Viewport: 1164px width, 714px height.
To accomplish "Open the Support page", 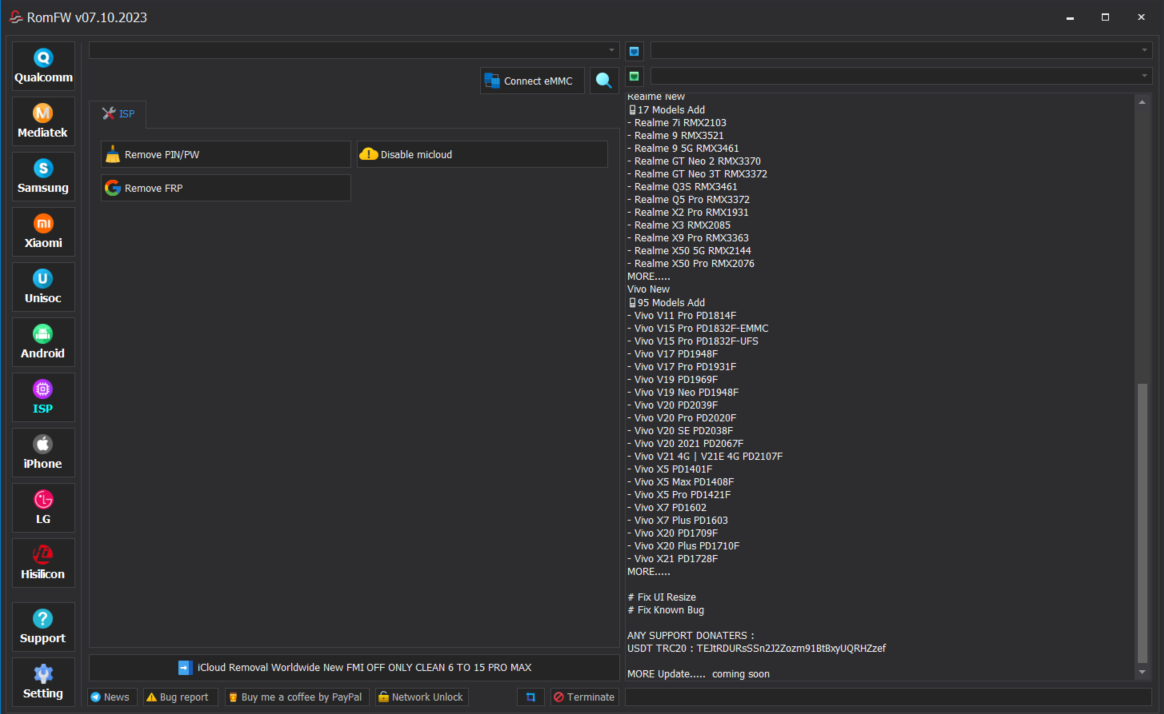I will pyautogui.click(x=43, y=626).
